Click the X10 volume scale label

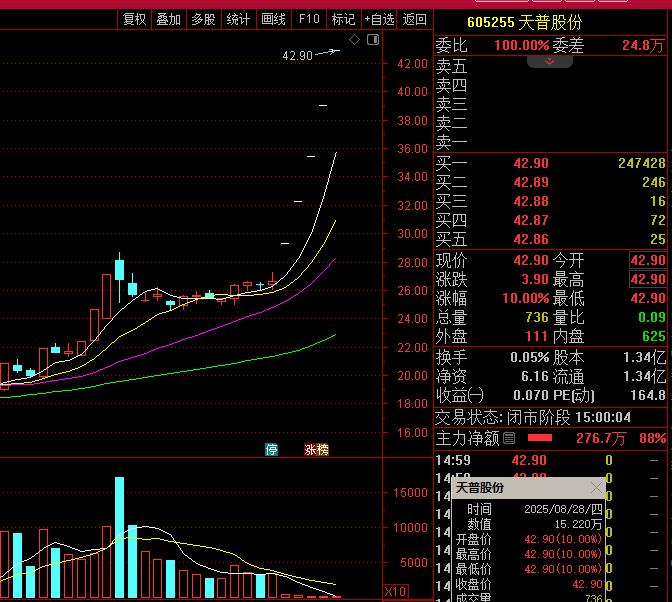tap(395, 592)
